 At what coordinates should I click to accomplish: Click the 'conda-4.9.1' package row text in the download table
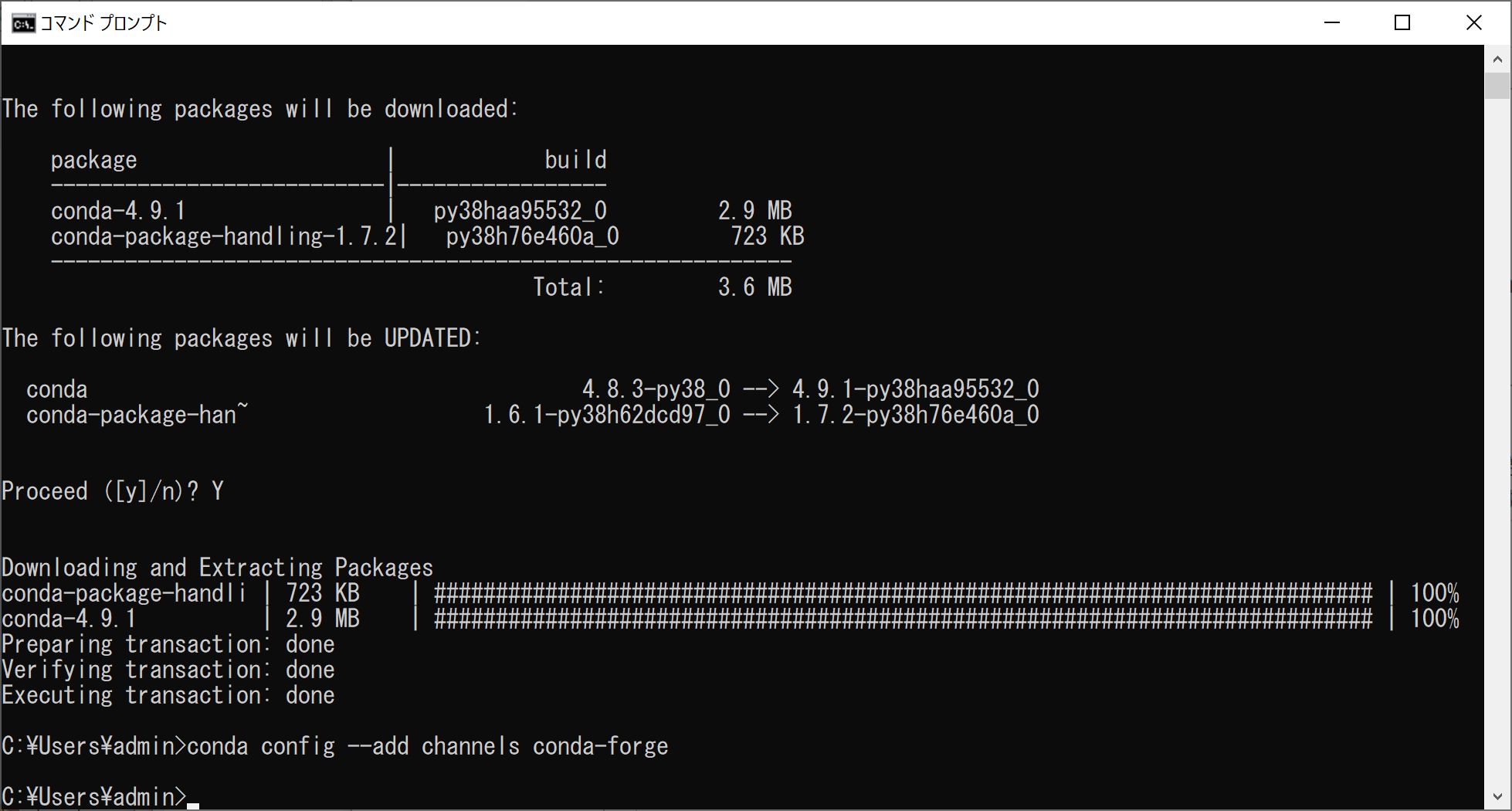click(118, 211)
